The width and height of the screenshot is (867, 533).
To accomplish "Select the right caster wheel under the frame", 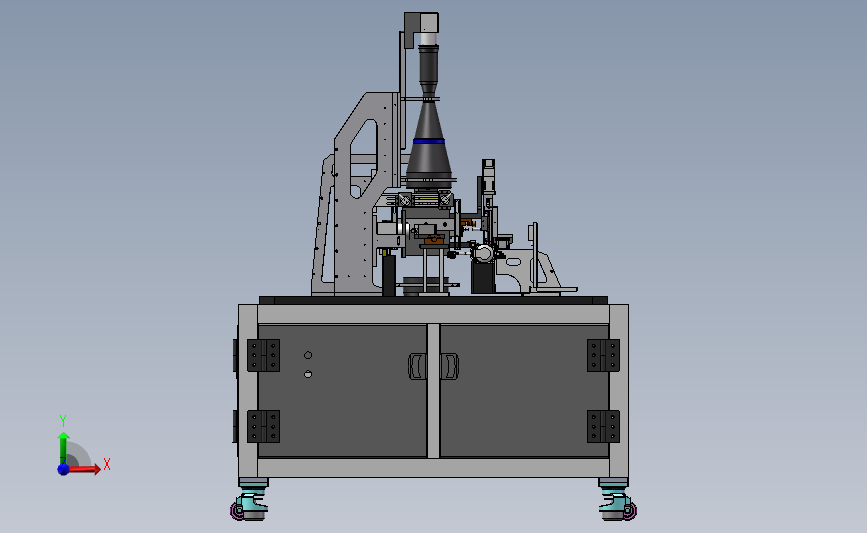I will click(617, 500).
